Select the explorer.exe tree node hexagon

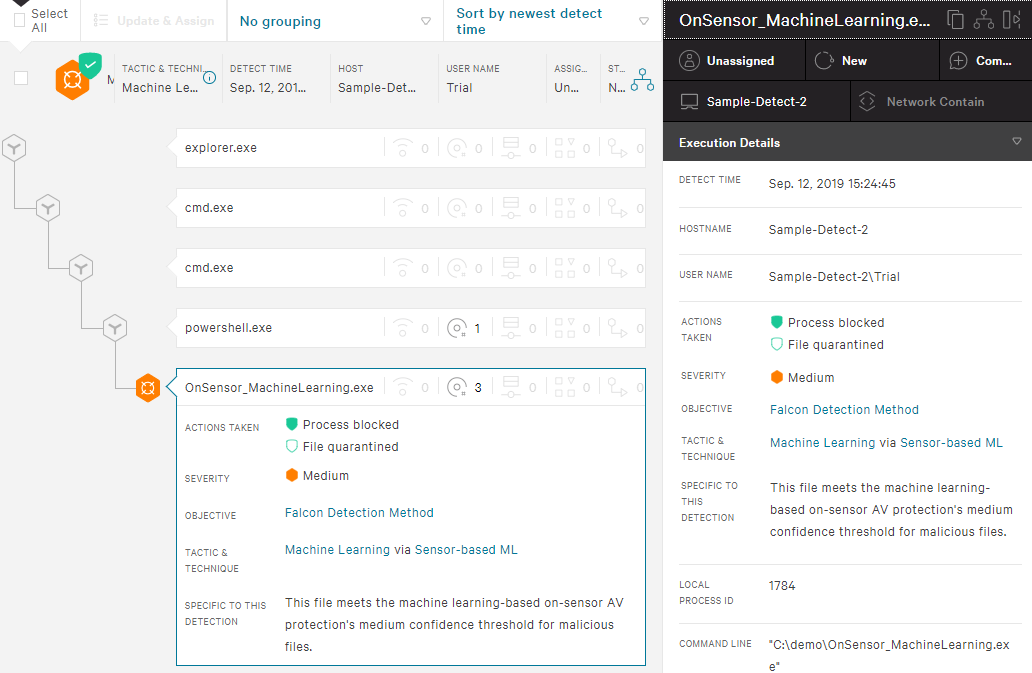[x=14, y=148]
